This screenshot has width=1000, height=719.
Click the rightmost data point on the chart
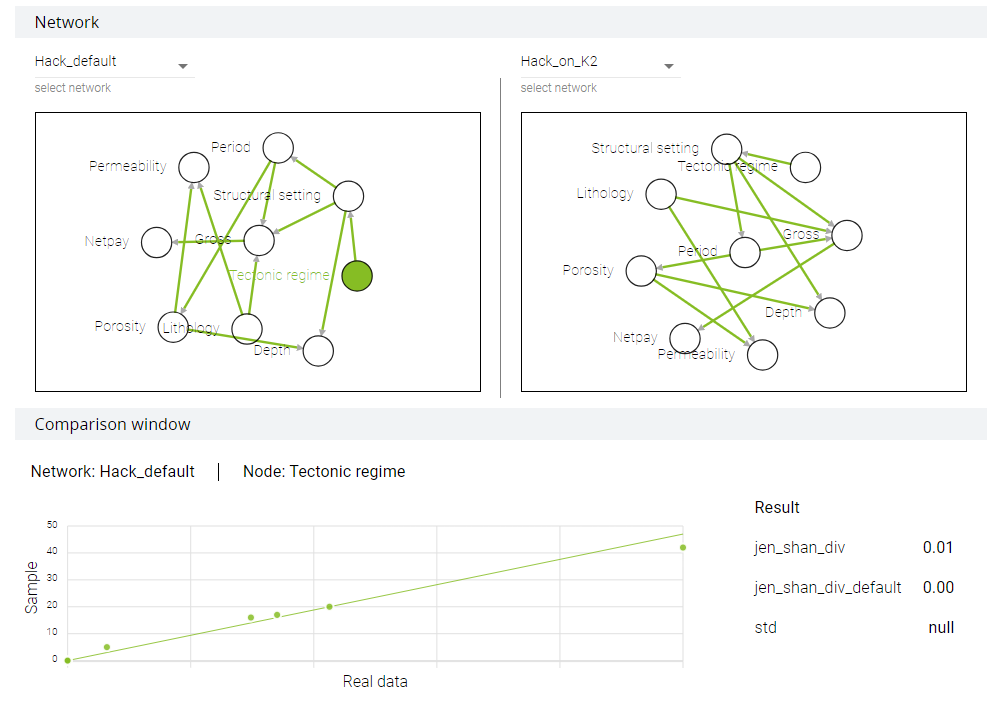(x=683, y=547)
